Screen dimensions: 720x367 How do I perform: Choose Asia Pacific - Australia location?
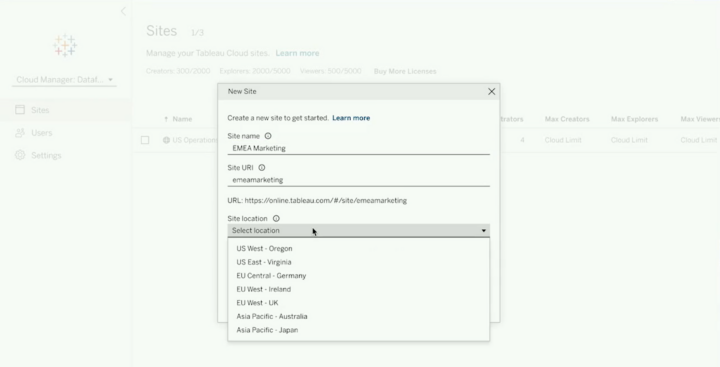tap(359, 316)
